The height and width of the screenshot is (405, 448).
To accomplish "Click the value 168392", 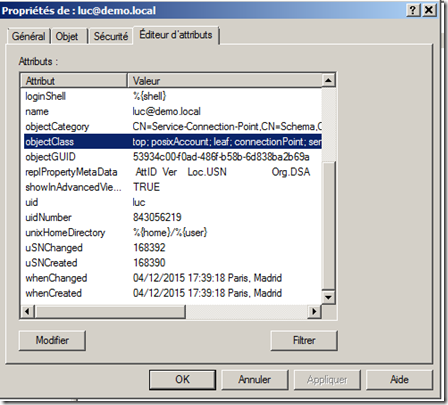I will 149,248.
